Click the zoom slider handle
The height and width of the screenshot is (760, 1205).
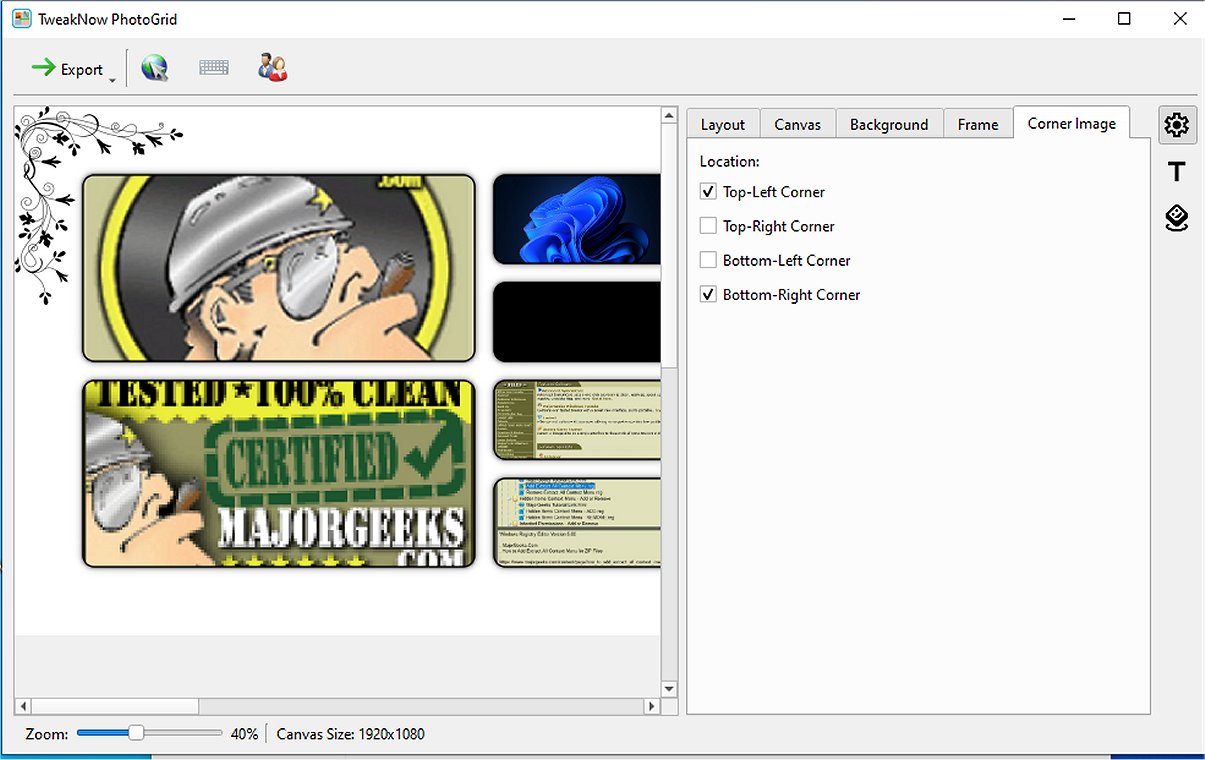pos(136,733)
